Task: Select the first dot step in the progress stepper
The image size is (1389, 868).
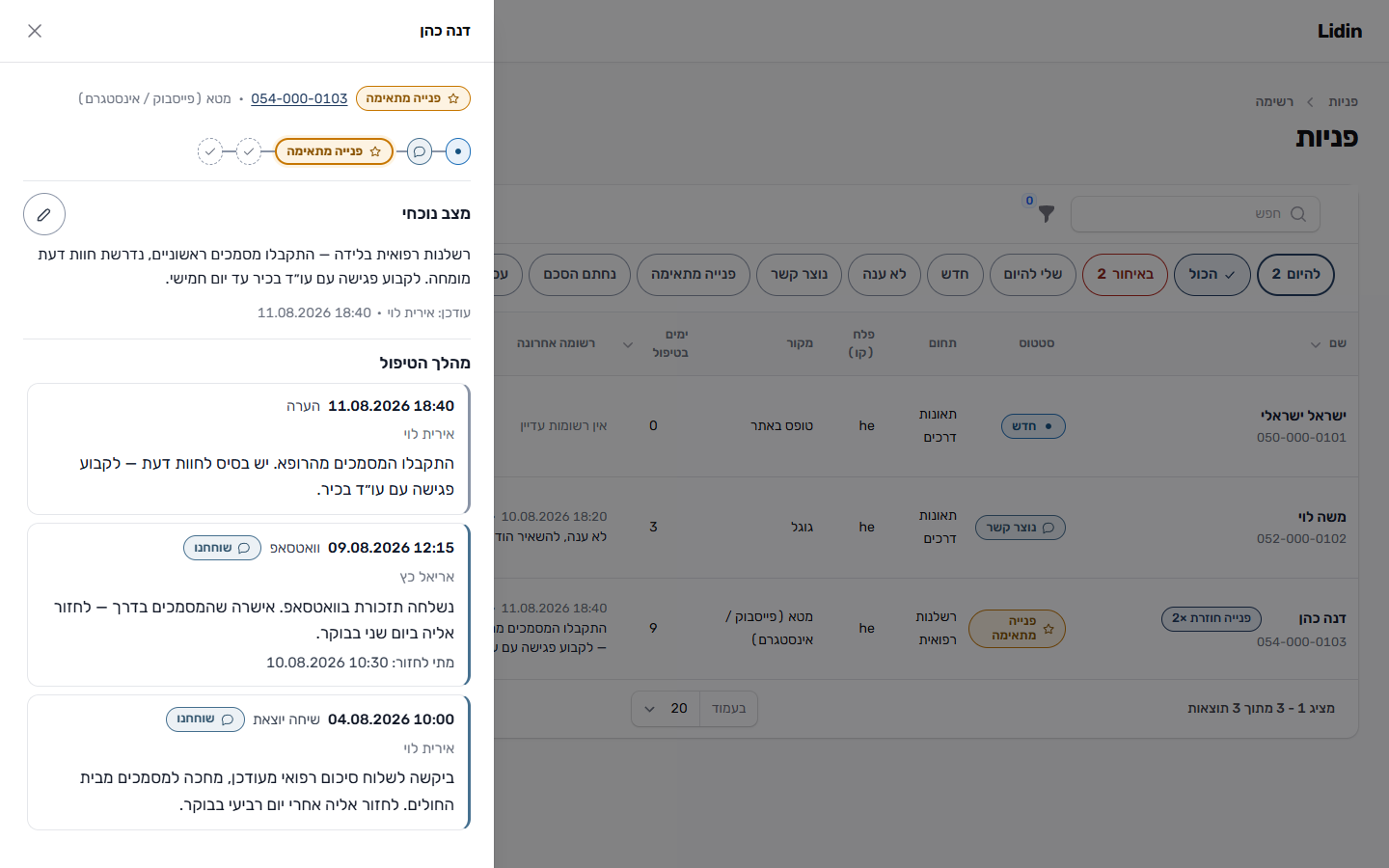Action: point(458,151)
